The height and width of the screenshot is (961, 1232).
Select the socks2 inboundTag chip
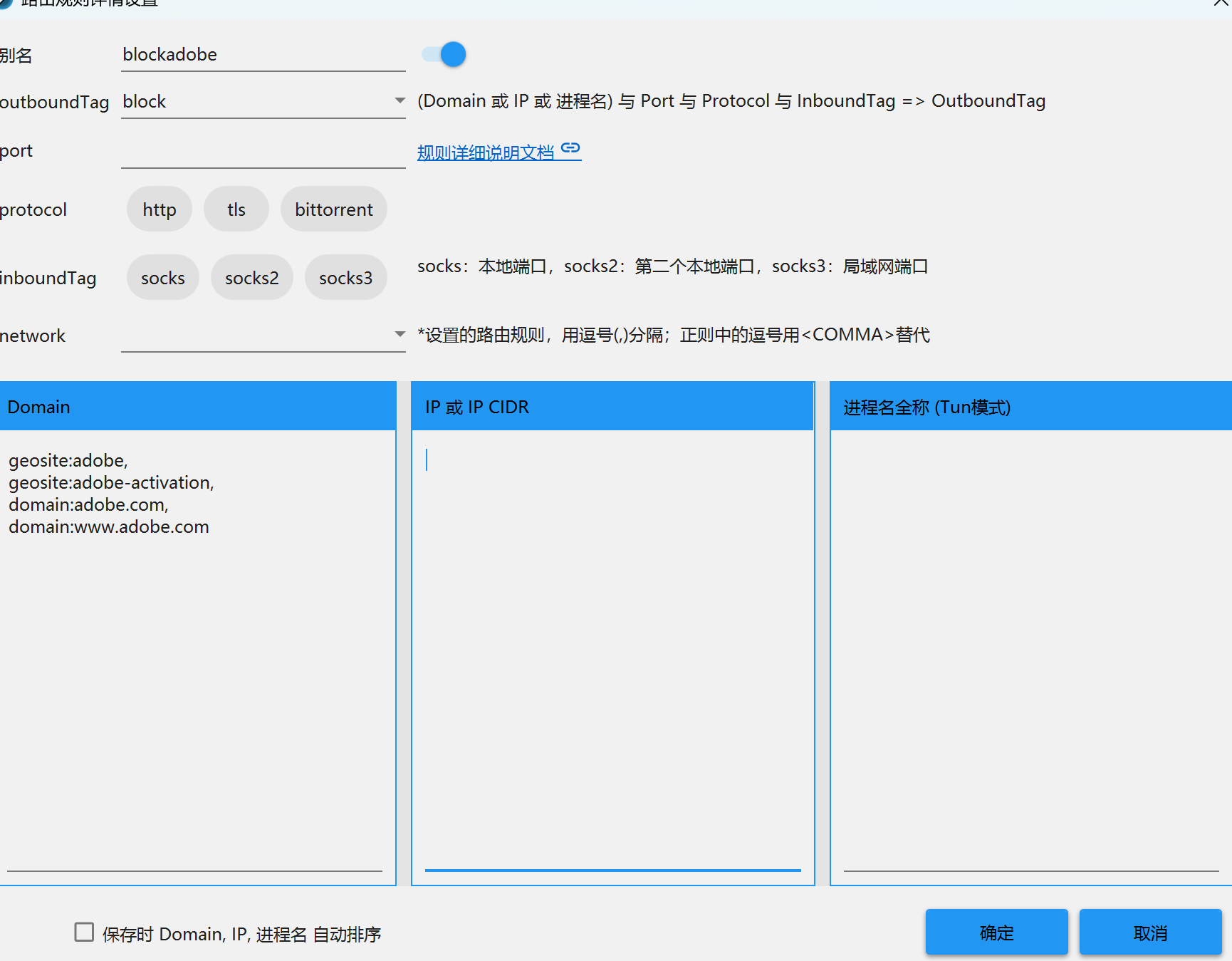[x=251, y=278]
